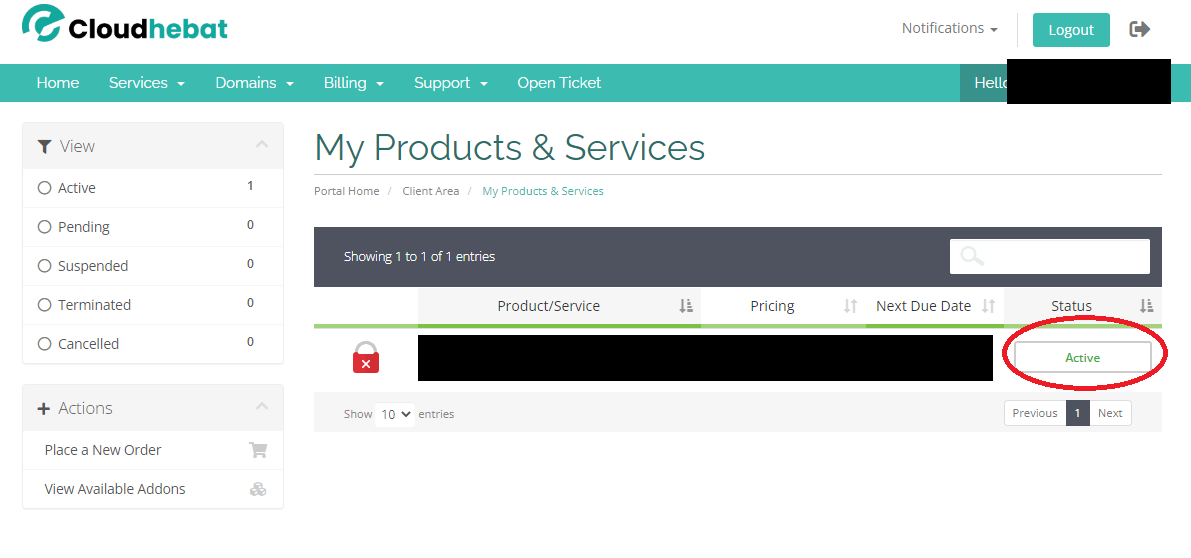Image resolution: width=1191 pixels, height=558 pixels.
Task: Open the Domains menu dropdown
Action: pyautogui.click(x=254, y=83)
